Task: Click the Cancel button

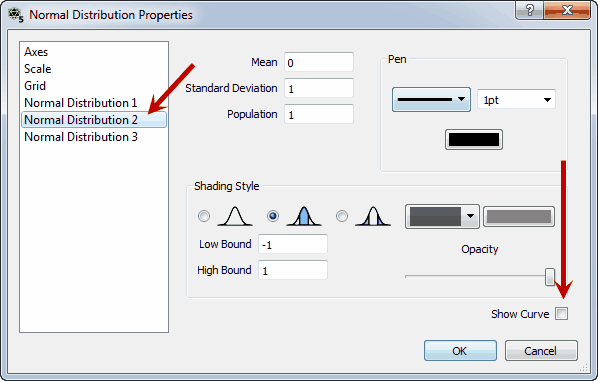Action: coord(541,351)
